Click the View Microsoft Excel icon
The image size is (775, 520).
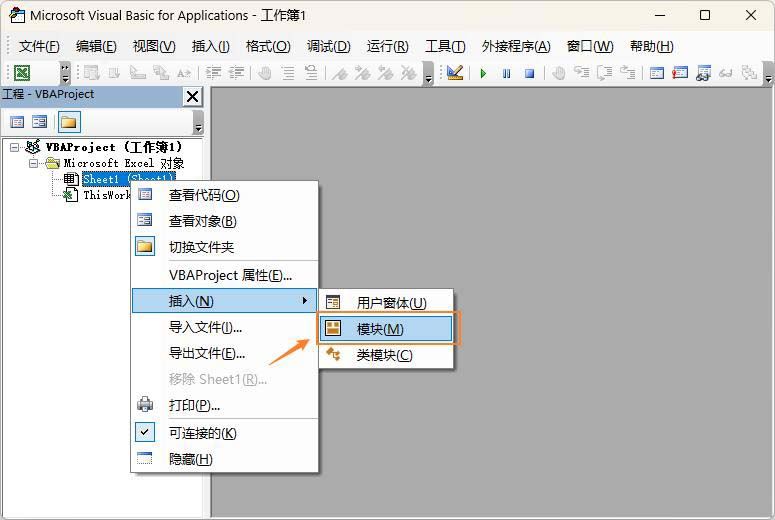[22, 73]
